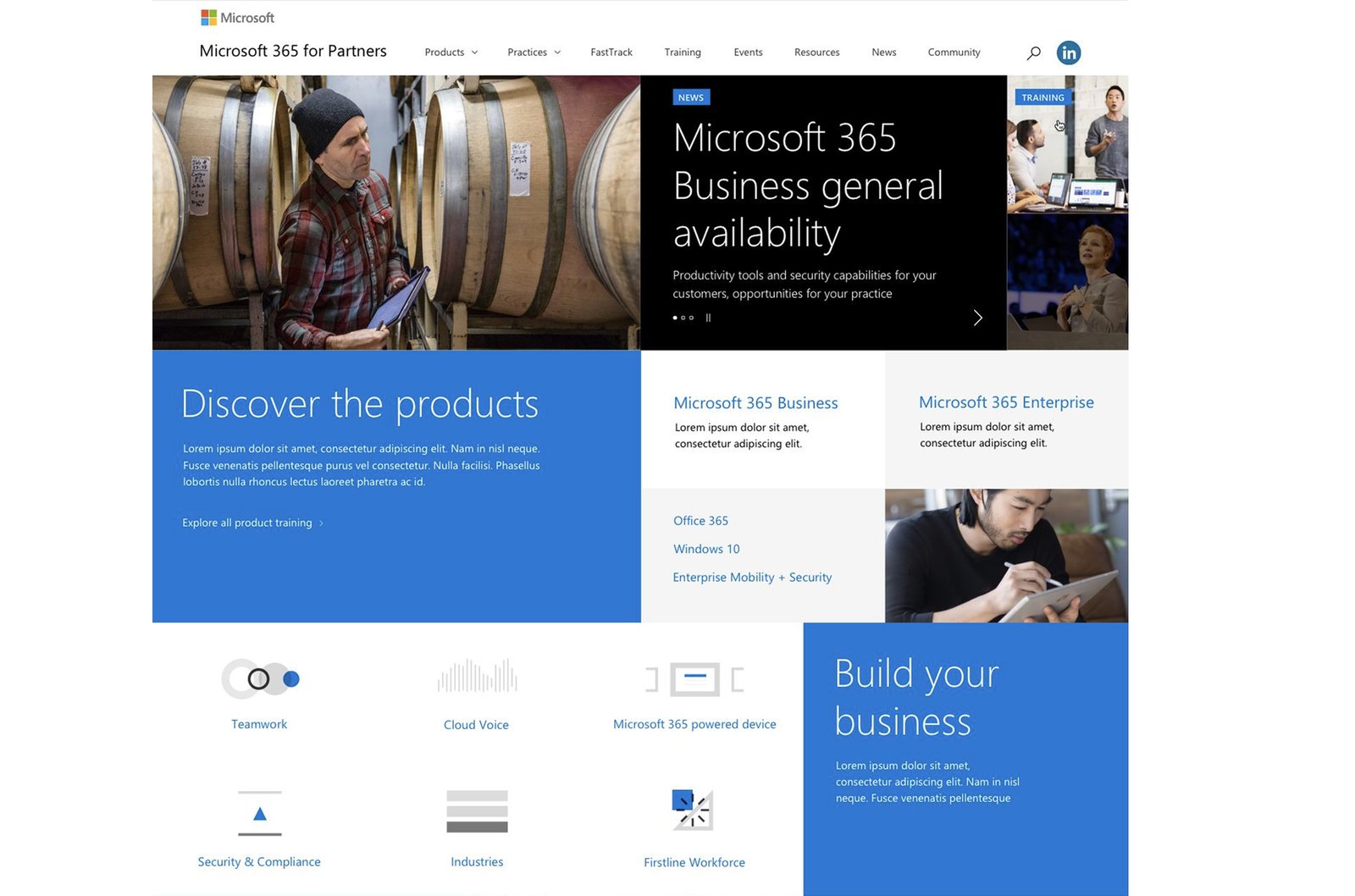Open the search magnifier icon
The height and width of the screenshot is (896, 1355).
[1033, 53]
